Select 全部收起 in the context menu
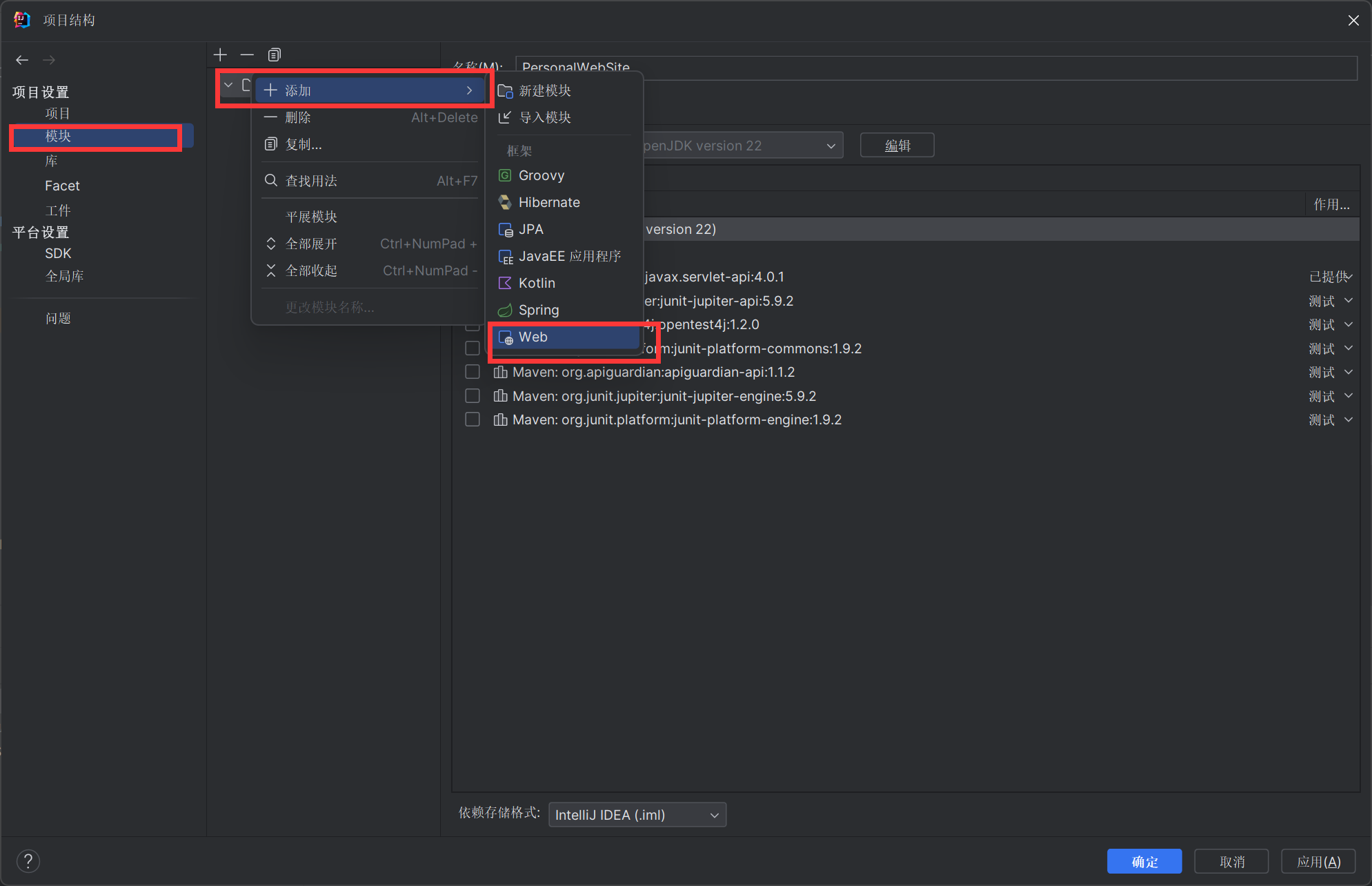This screenshot has height=886, width=1372. (369, 270)
